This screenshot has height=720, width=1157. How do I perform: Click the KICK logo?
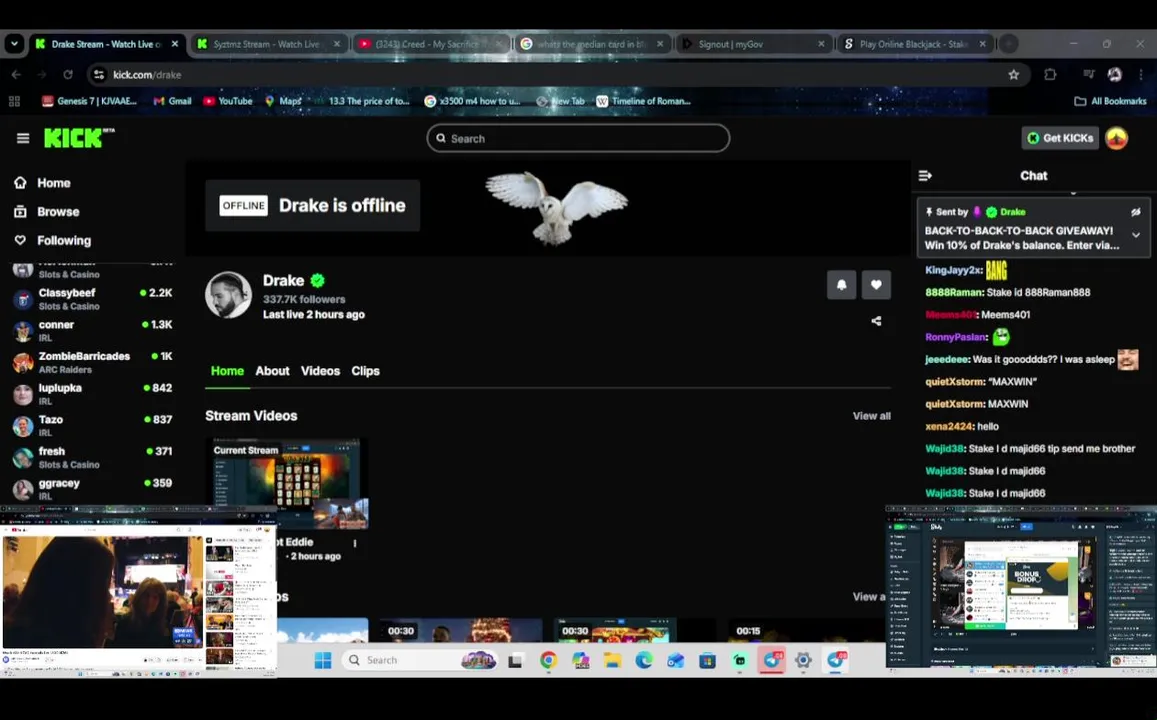tap(79, 138)
